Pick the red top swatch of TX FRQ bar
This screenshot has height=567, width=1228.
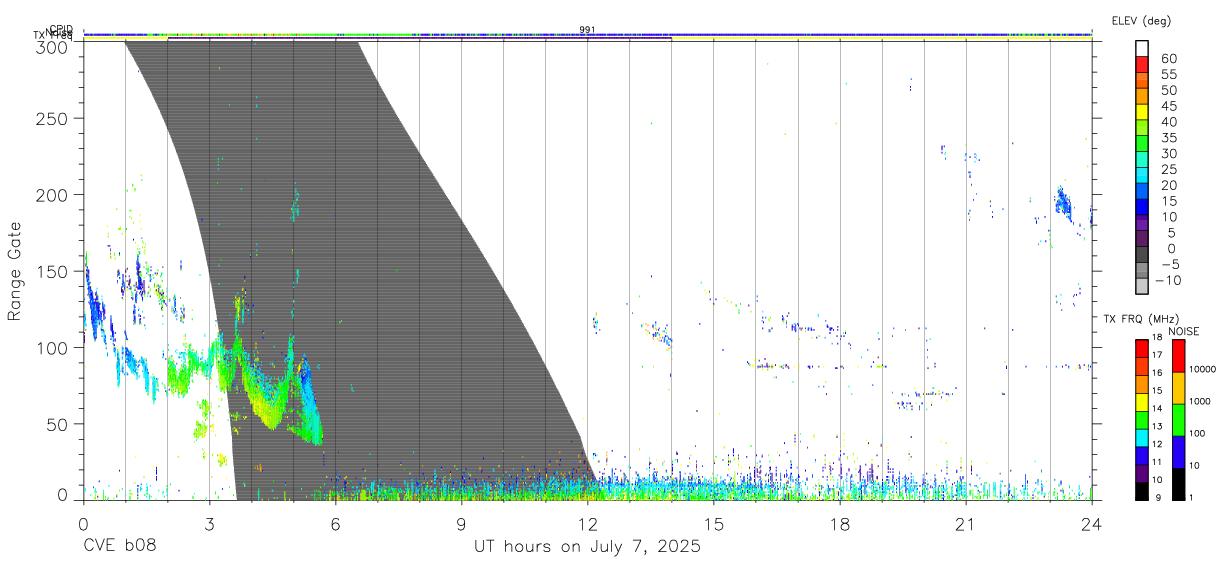1141,349
